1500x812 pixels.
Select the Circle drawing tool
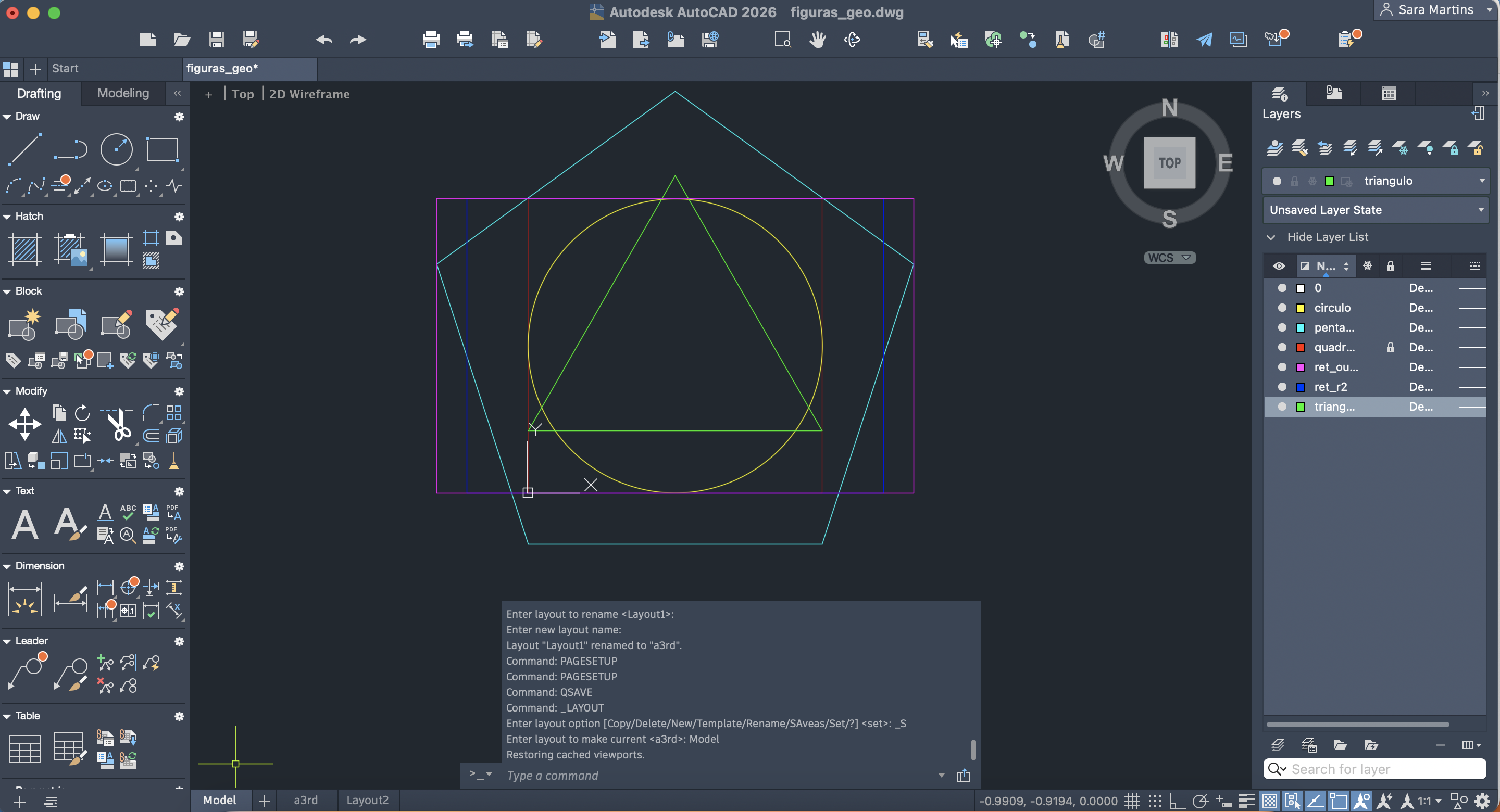click(117, 149)
